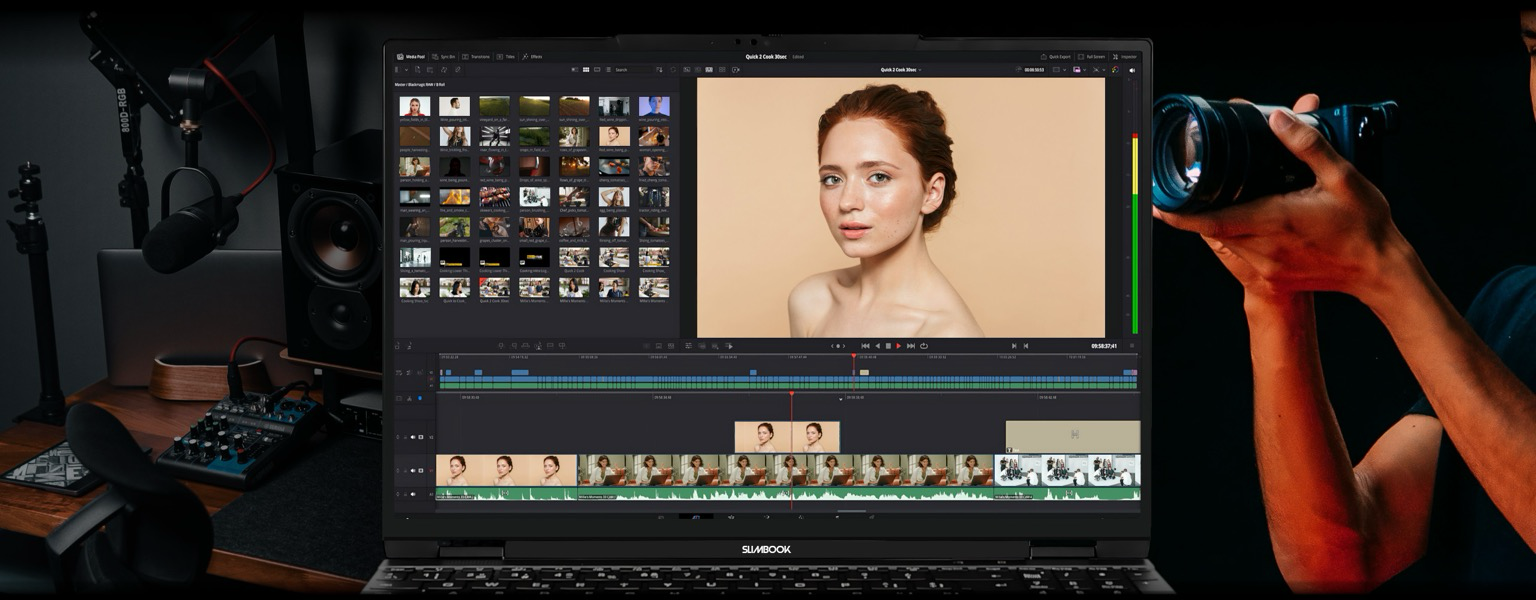Open the Inspector panel
Image resolution: width=1536 pixels, height=600 pixels.
(1124, 57)
